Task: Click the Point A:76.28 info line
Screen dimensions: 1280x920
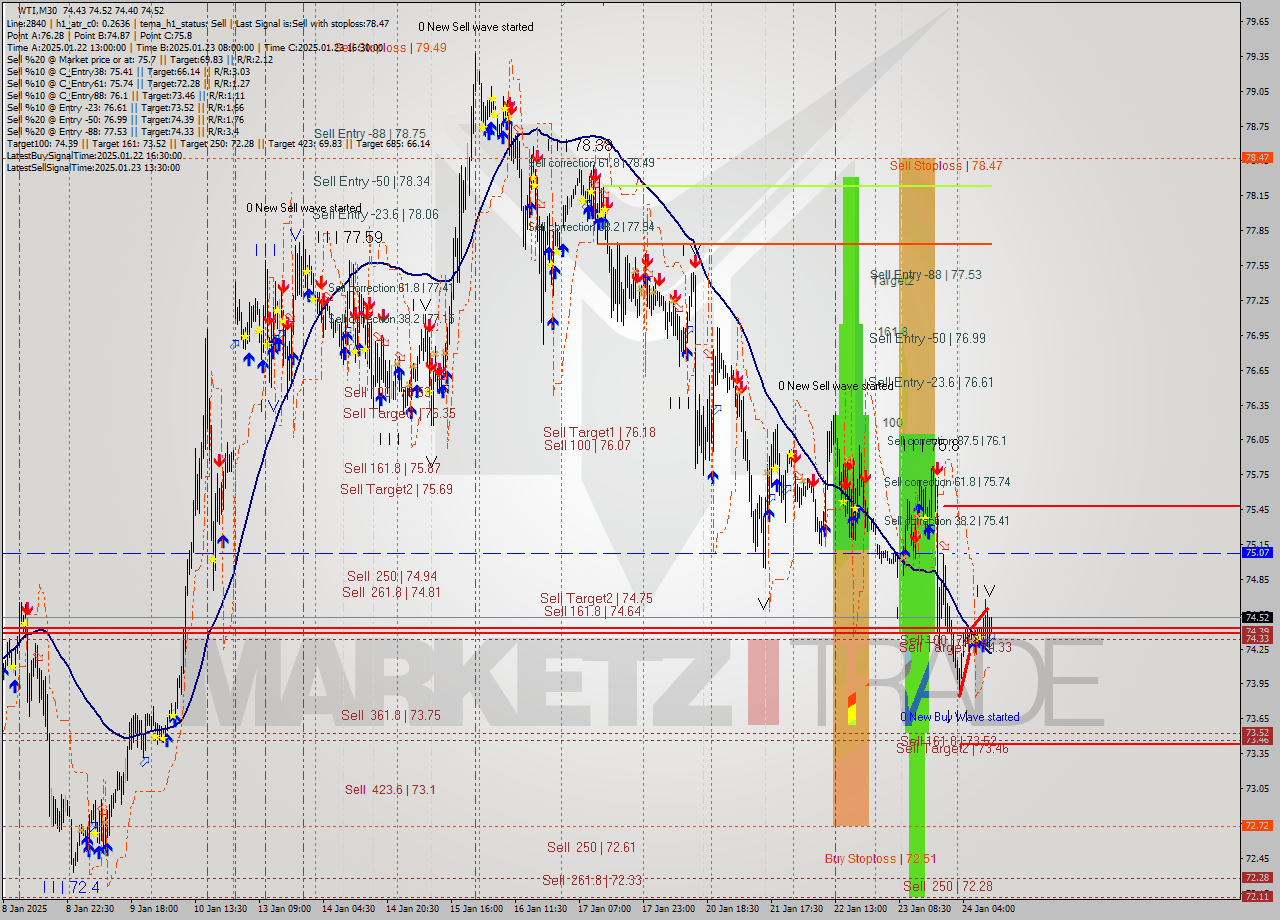Action: [98, 35]
